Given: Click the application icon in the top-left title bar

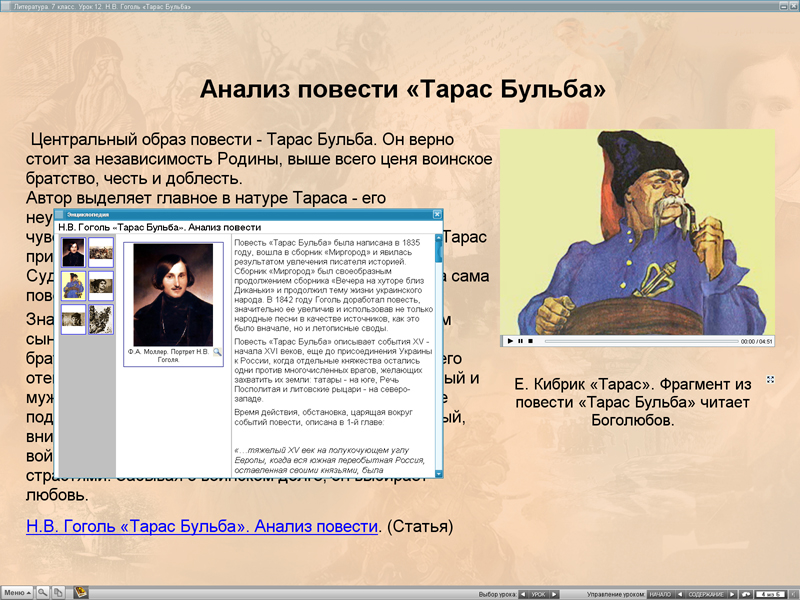Looking at the screenshot, I should [x=8, y=6].
